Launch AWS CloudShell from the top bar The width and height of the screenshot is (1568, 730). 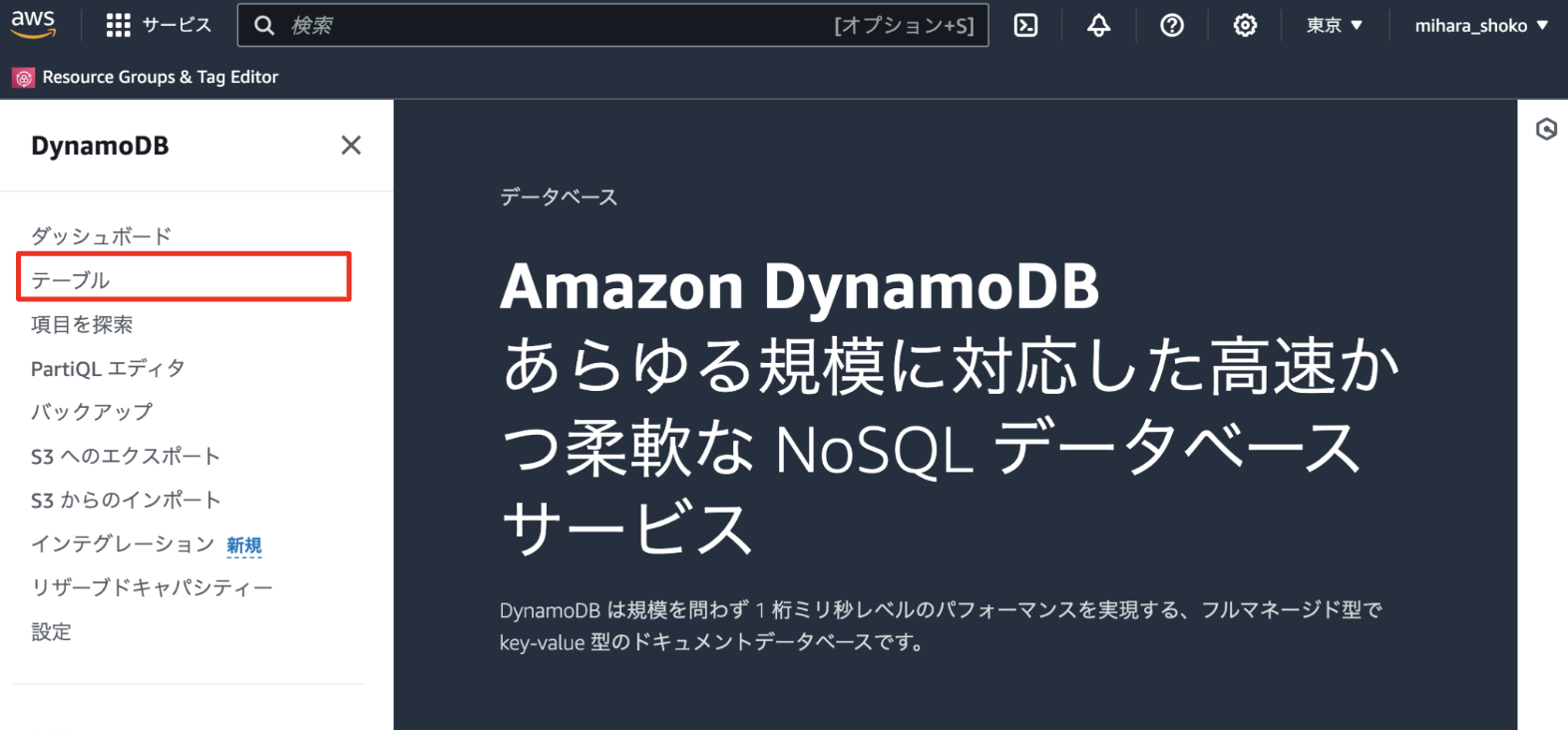pos(1026,25)
